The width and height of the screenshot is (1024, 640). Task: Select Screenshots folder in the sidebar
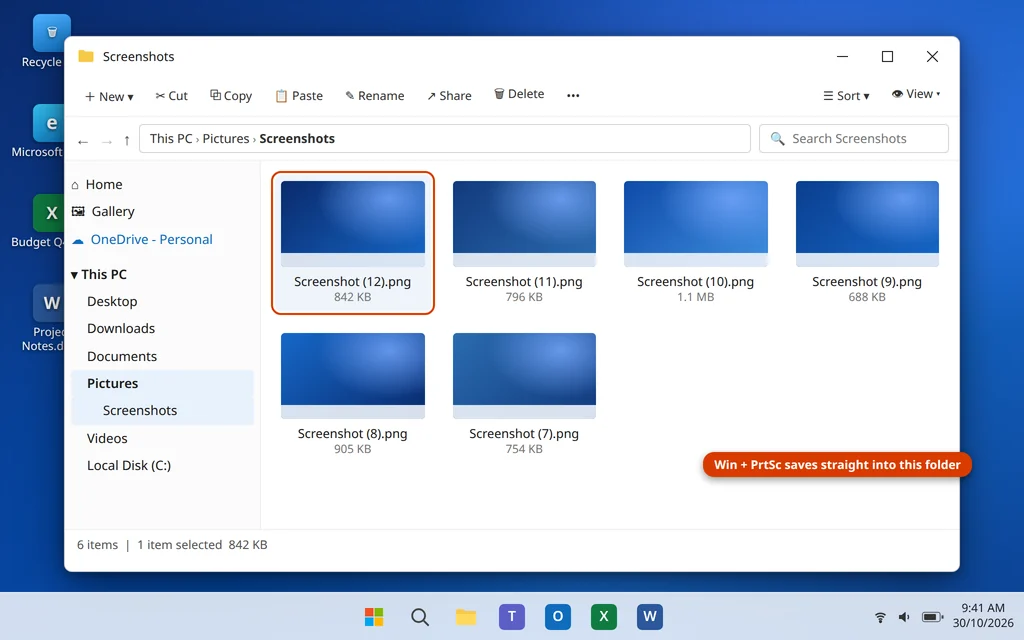click(162, 411)
